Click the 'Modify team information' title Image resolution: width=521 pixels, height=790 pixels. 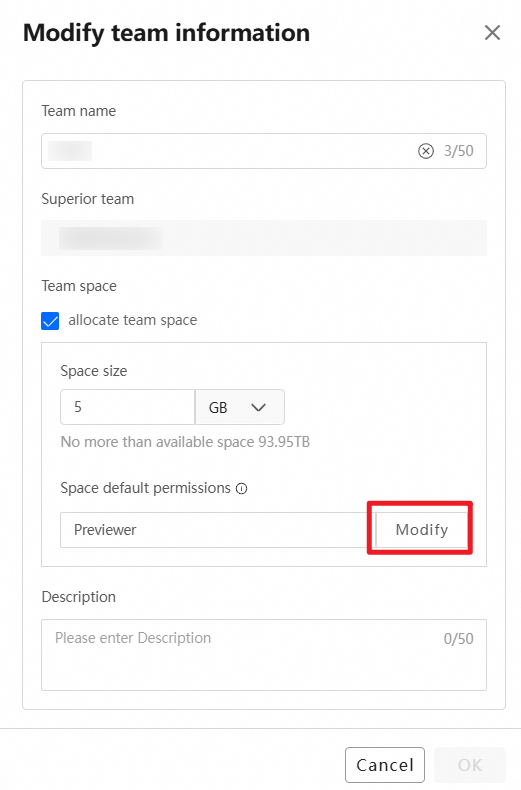click(167, 33)
